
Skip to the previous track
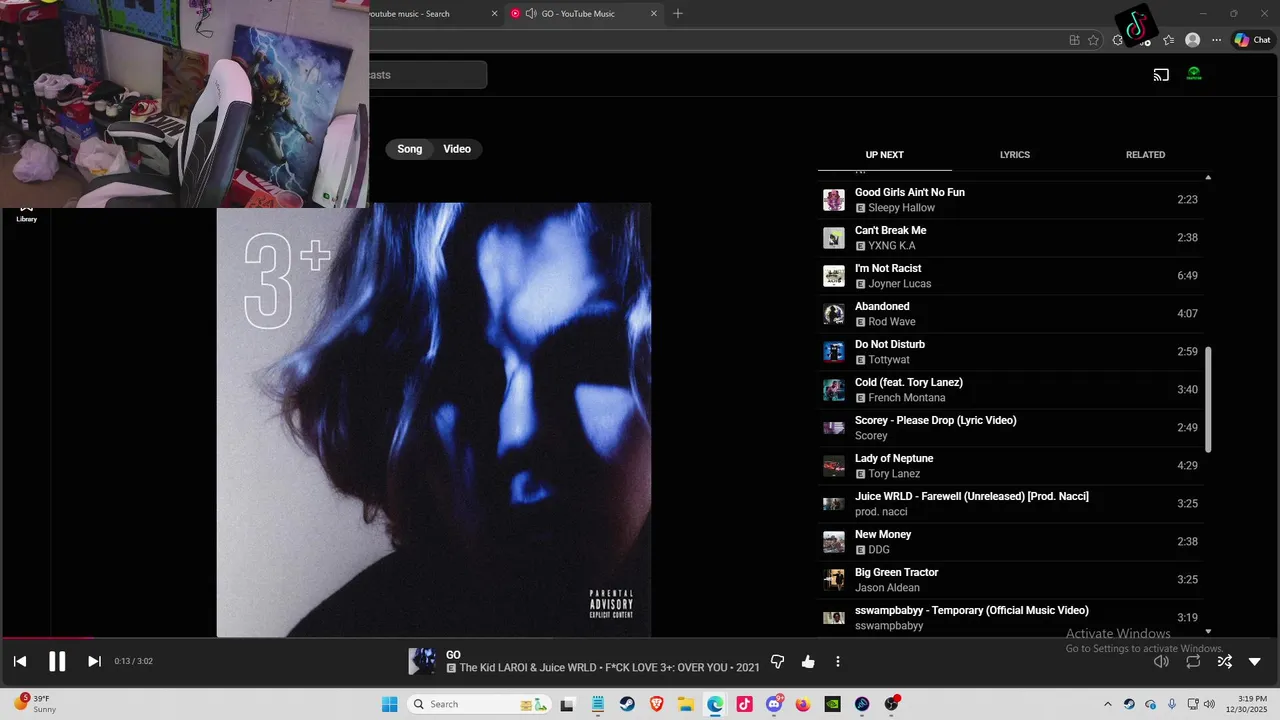(x=20, y=661)
